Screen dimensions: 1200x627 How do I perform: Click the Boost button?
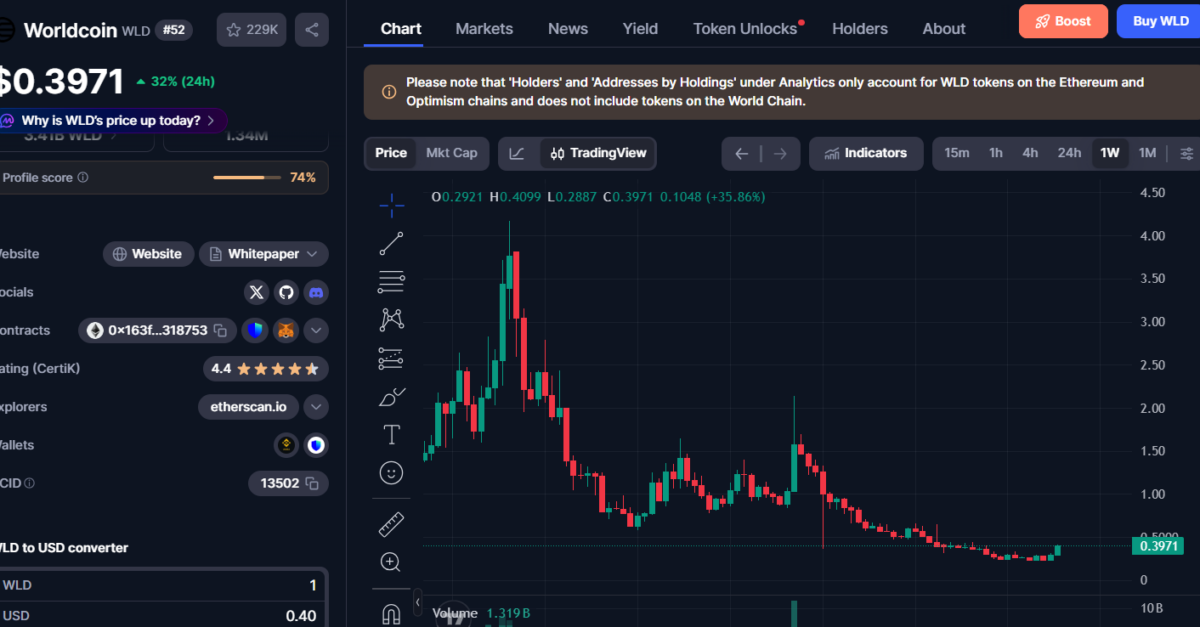coord(1063,21)
